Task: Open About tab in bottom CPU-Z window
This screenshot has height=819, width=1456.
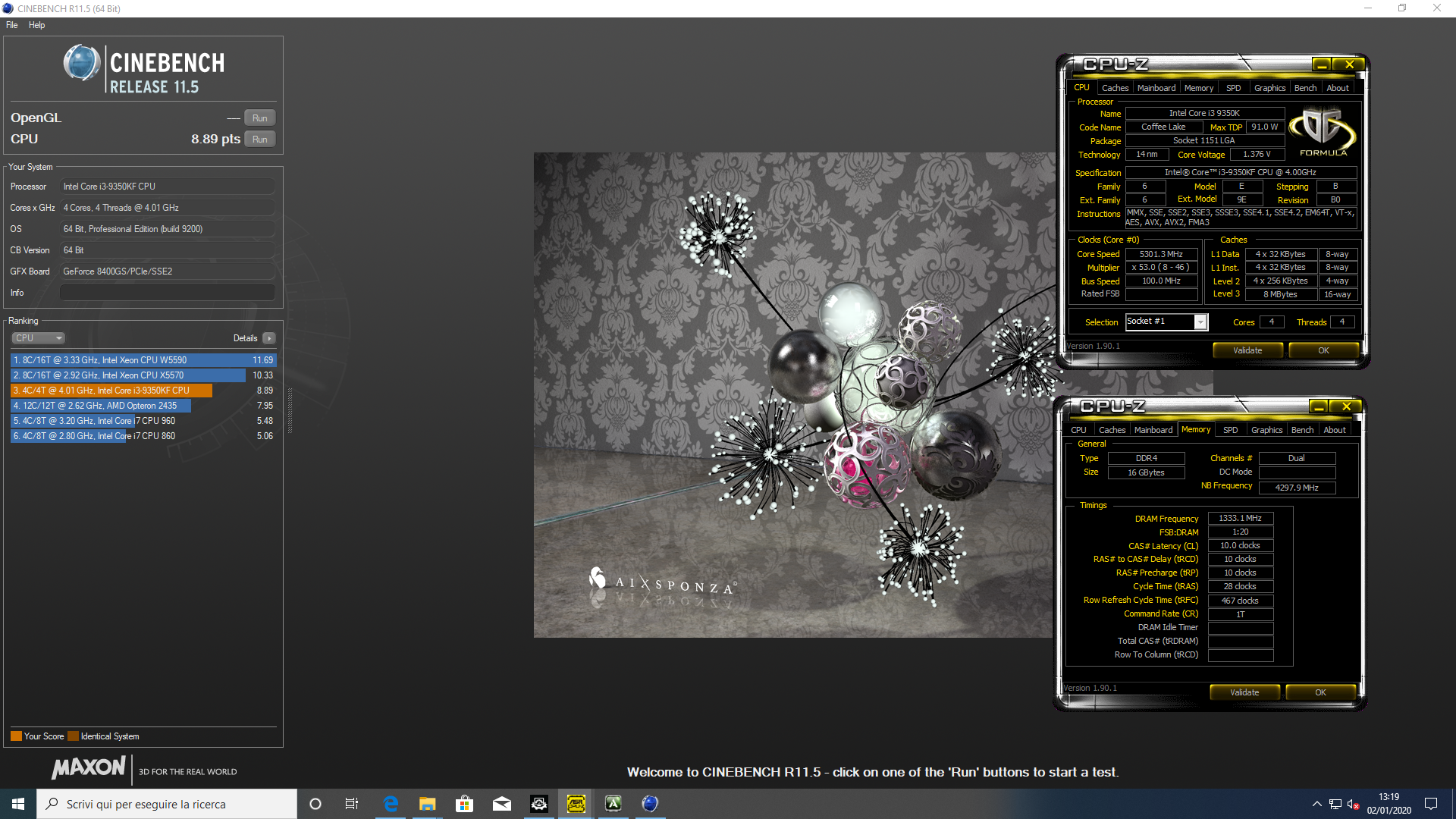Action: [1335, 430]
